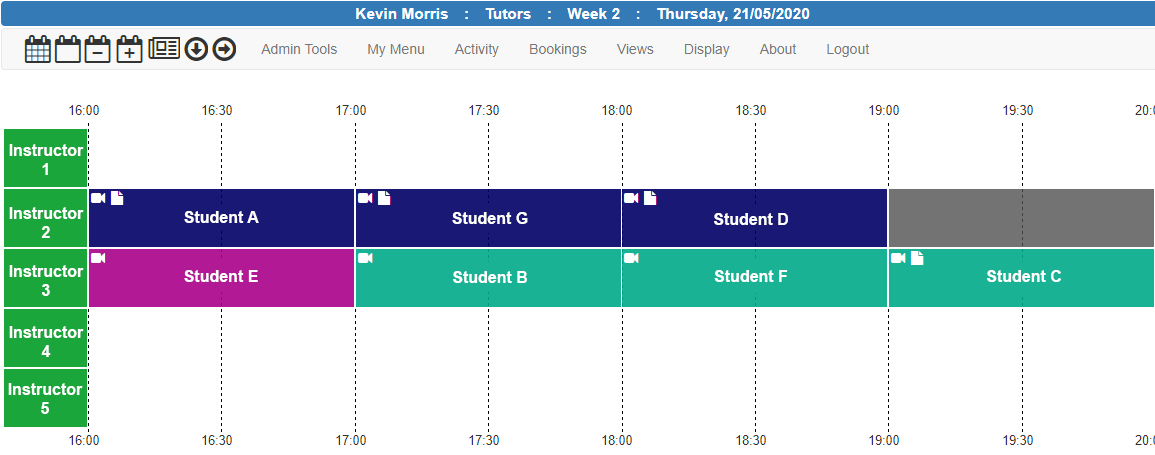
Task: Click the Logout link
Action: pyautogui.click(x=847, y=49)
